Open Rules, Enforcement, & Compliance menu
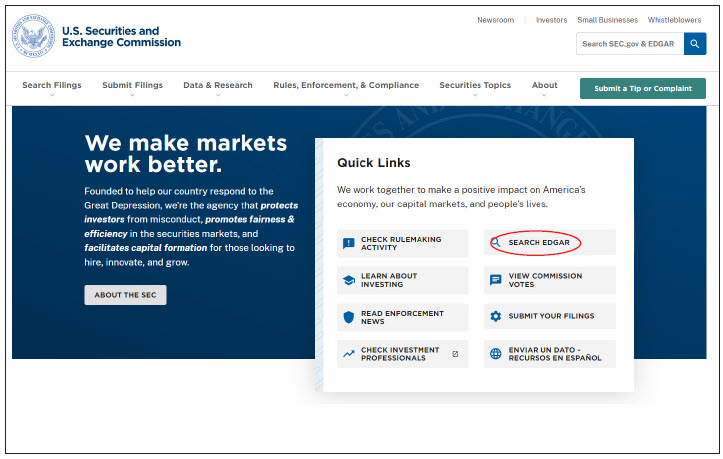 [346, 87]
